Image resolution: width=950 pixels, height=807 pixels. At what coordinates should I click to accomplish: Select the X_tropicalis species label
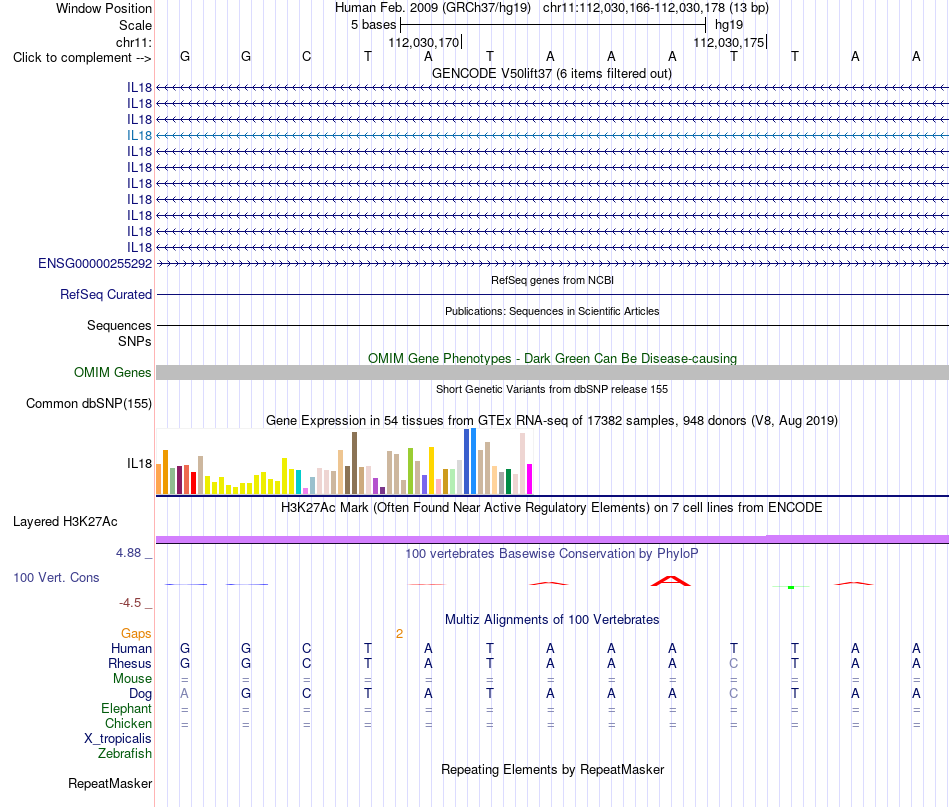[x=118, y=739]
